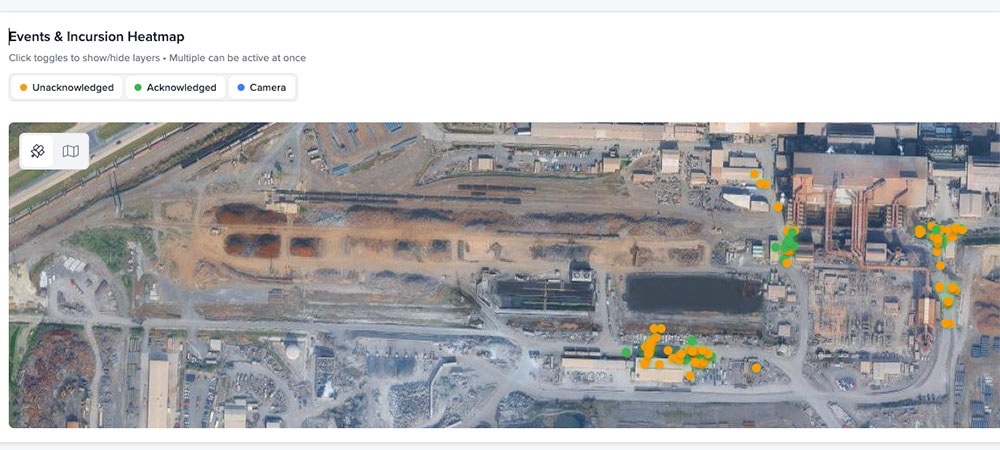Toggle the Camera layer

click(x=261, y=87)
